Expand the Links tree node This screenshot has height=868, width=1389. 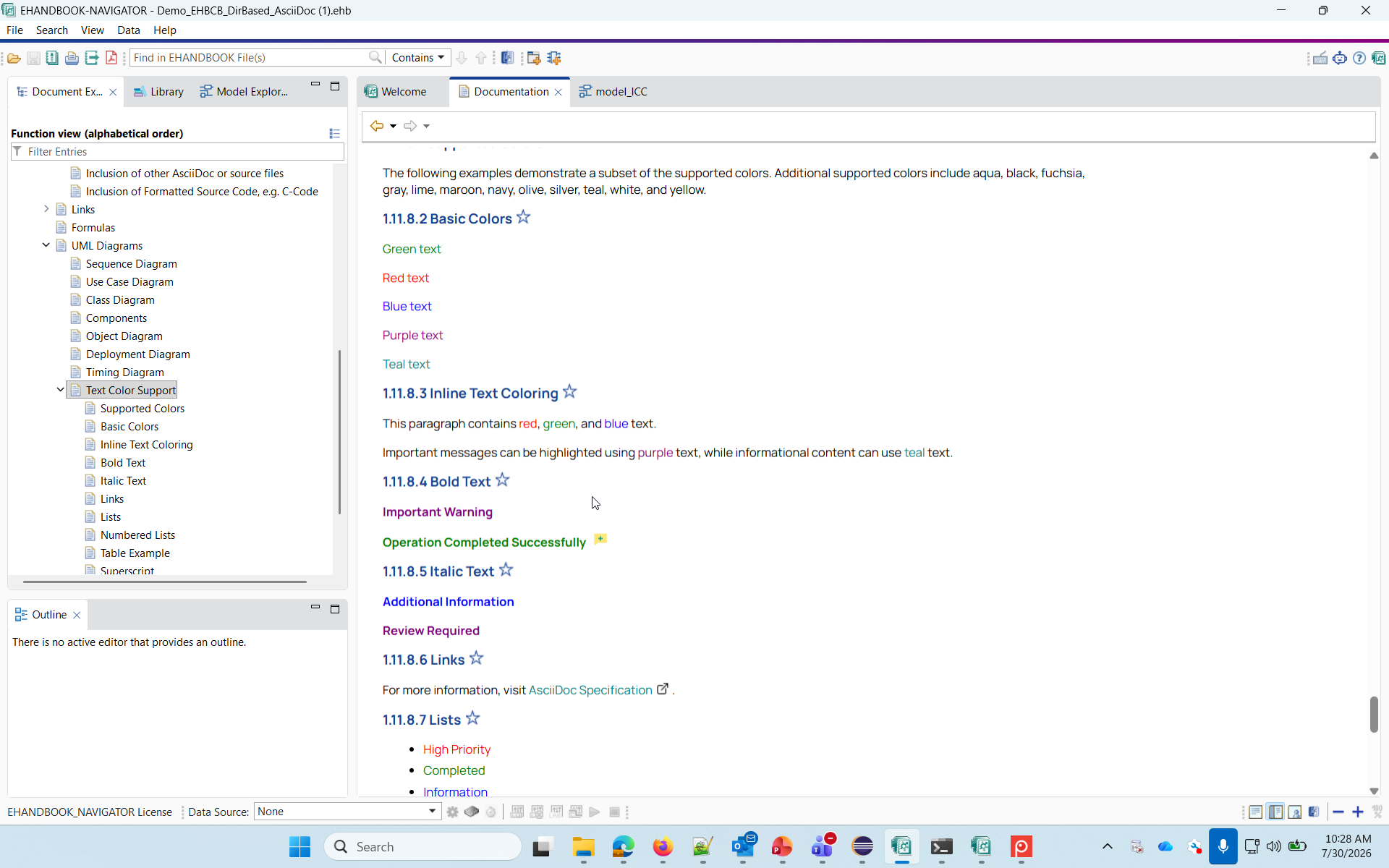coord(46,209)
